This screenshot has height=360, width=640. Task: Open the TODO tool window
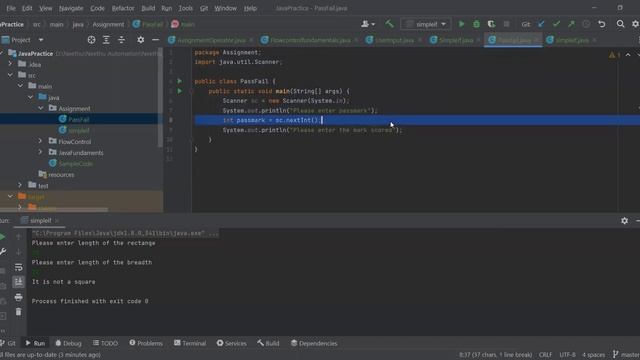[x=105, y=343]
